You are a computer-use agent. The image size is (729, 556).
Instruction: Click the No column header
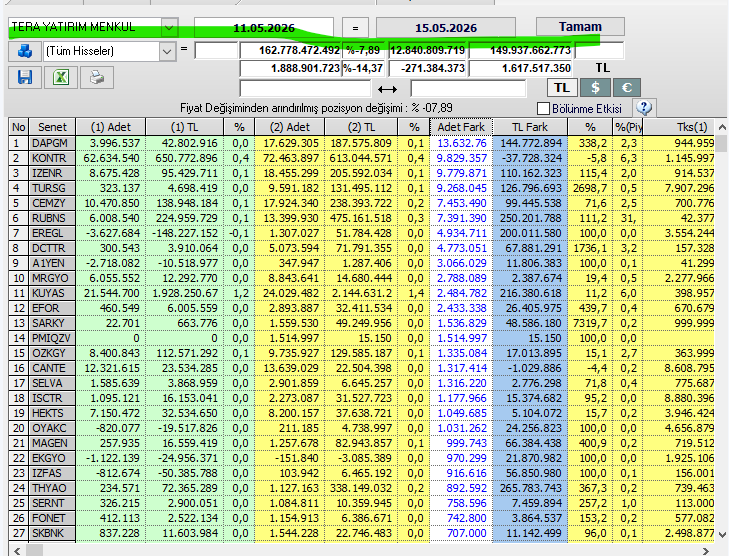19,127
